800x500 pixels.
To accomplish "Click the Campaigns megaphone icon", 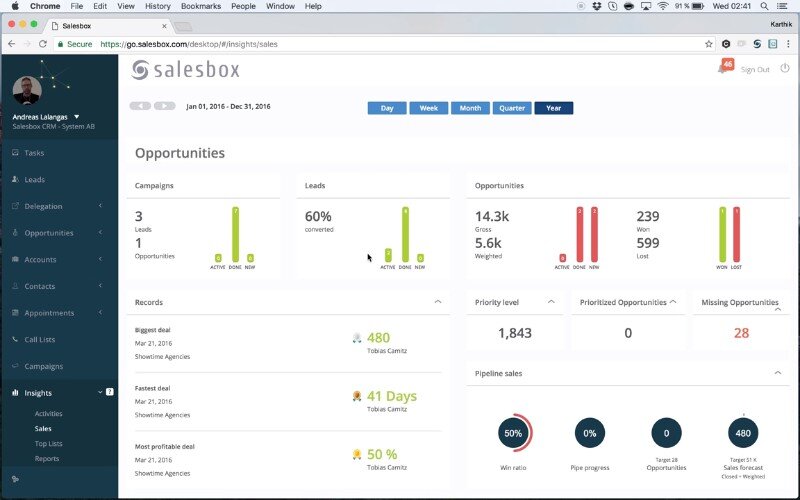I will tap(15, 366).
